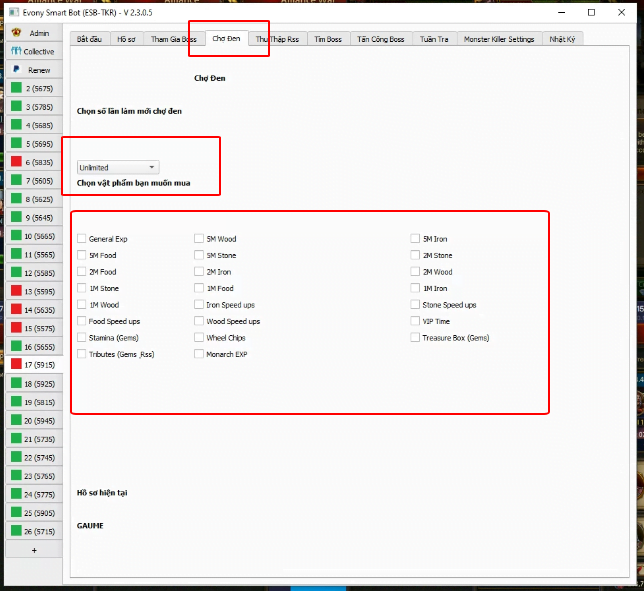The width and height of the screenshot is (644, 591).
Task: Select green-status account 2 (5675)
Action: click(x=33, y=88)
